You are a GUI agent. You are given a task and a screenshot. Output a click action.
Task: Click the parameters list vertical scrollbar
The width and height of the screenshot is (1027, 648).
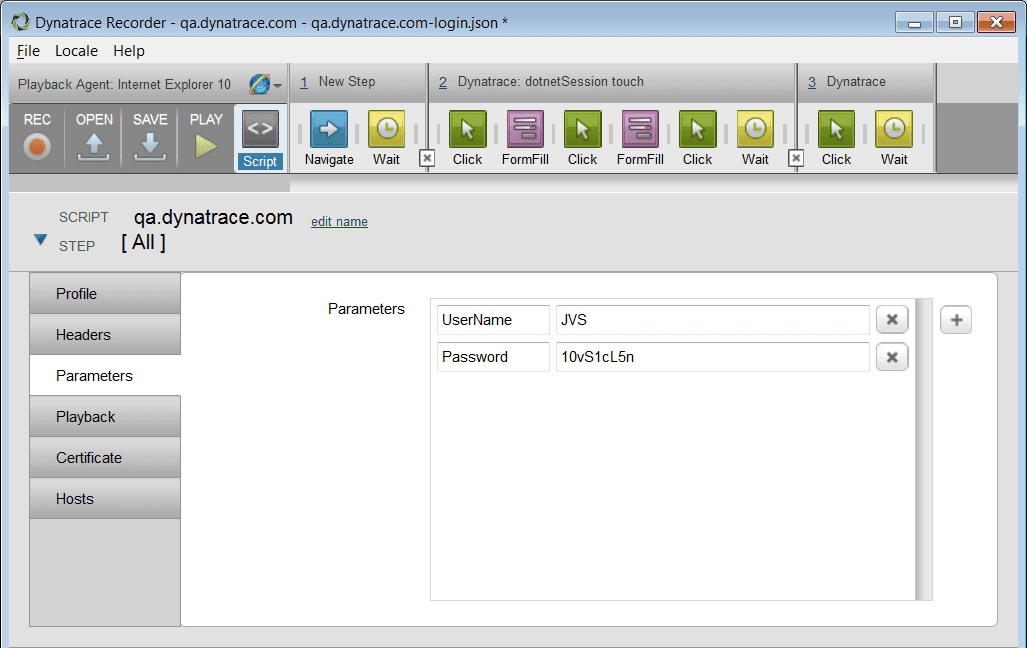[924, 449]
